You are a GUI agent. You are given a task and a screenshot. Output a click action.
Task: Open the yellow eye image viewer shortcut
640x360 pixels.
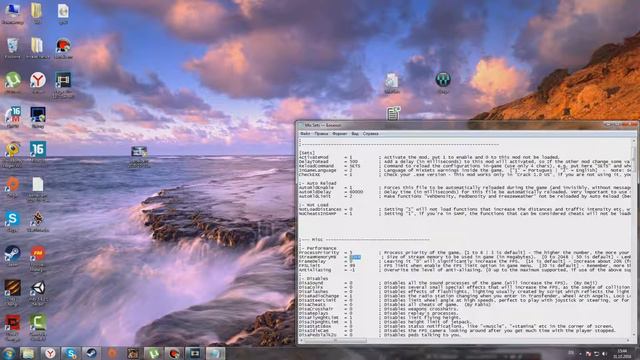pyautogui.click(x=13, y=153)
